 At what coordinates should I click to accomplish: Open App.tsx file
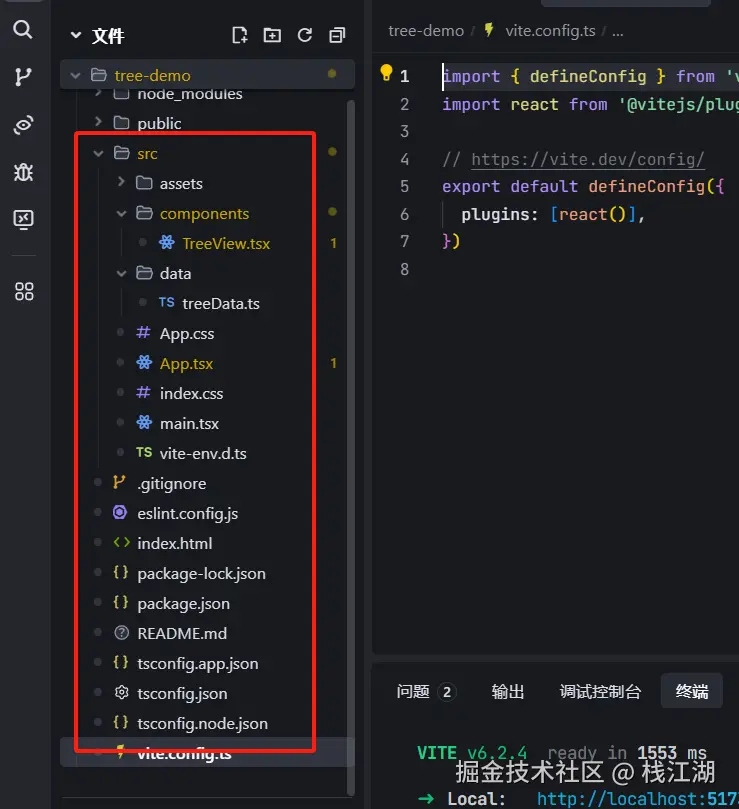(186, 363)
